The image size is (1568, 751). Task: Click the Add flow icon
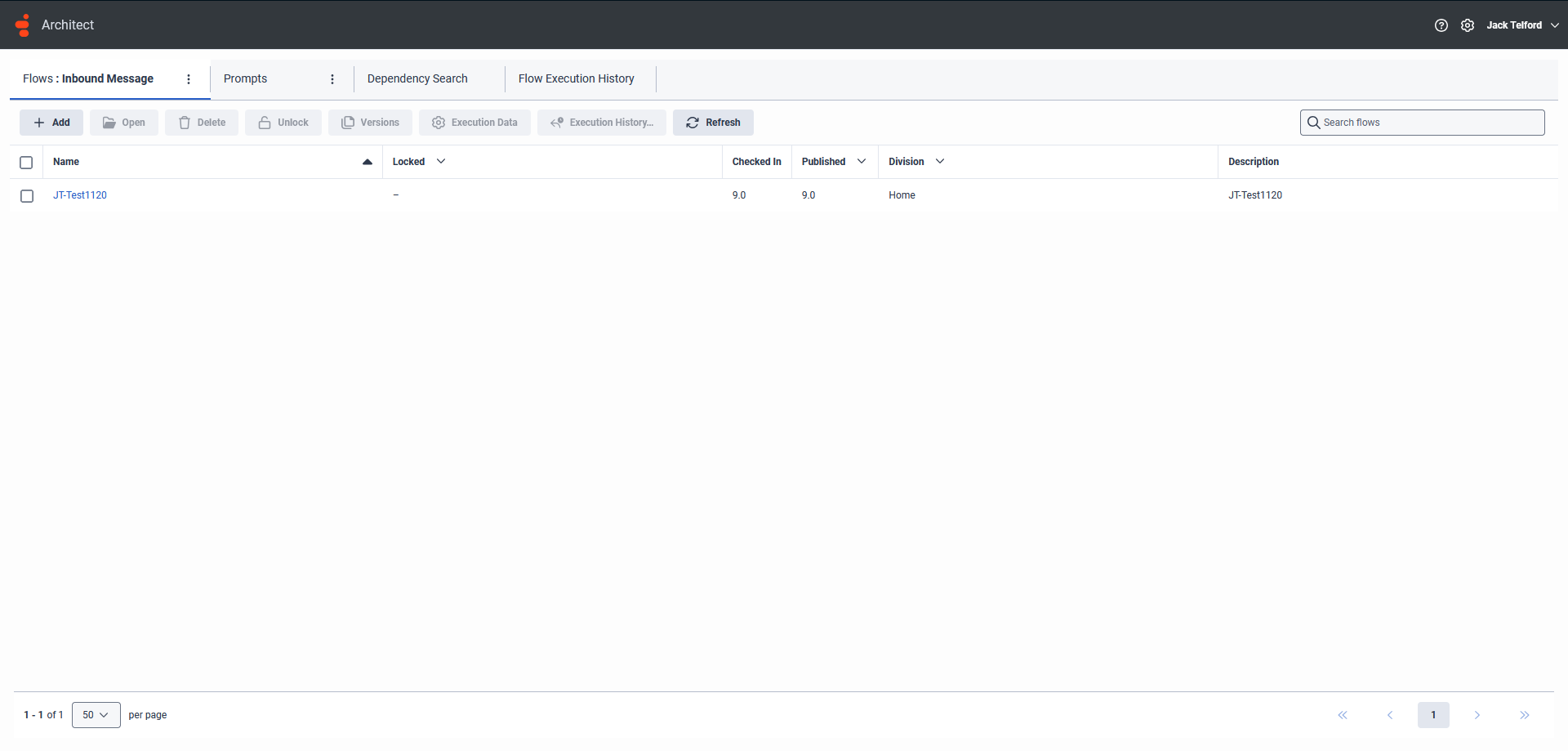(39, 122)
